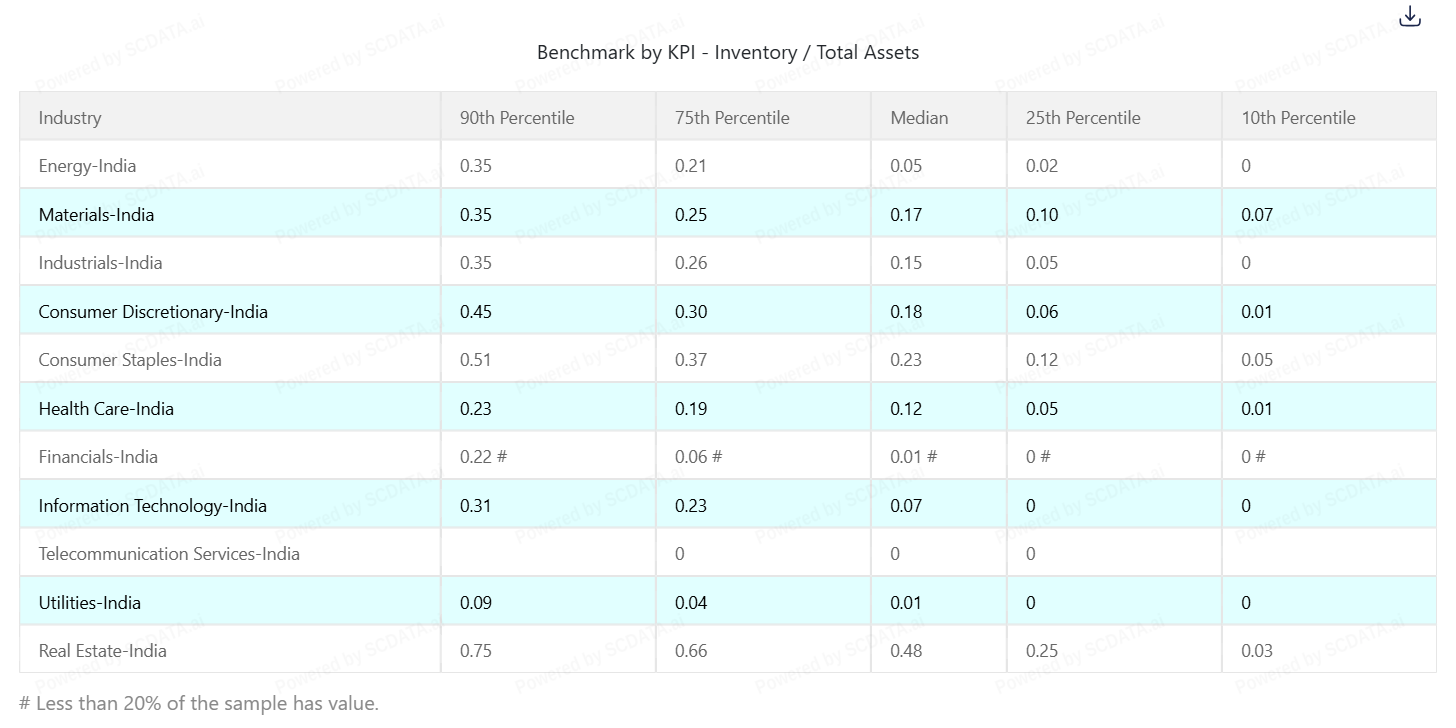
Task: Select the Utilities-India row label
Action: tap(89, 602)
